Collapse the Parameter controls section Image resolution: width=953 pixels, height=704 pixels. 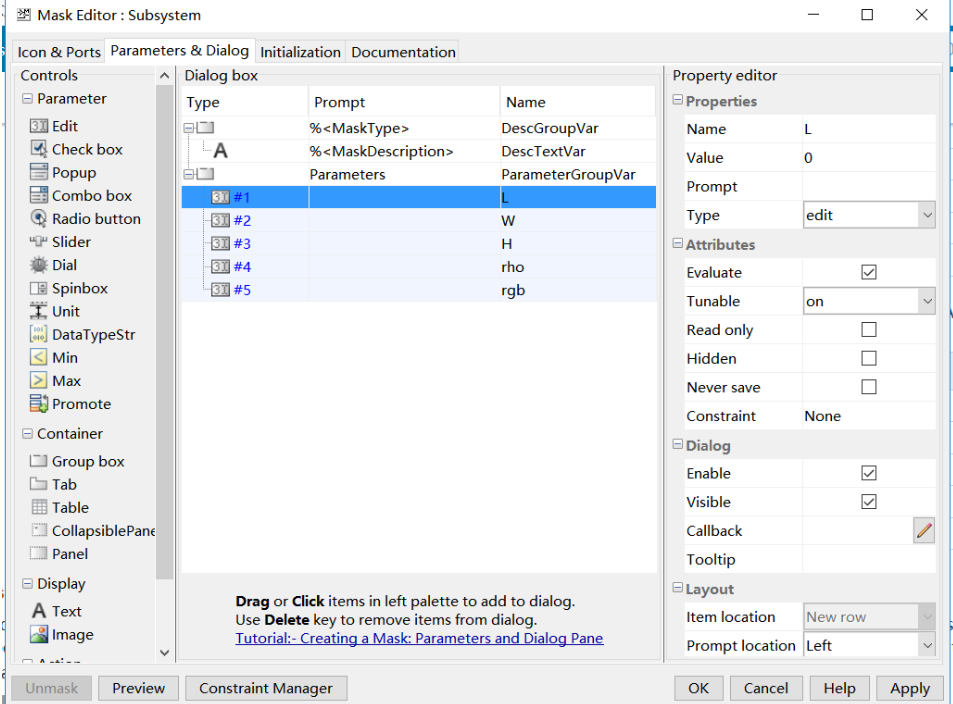coord(27,98)
